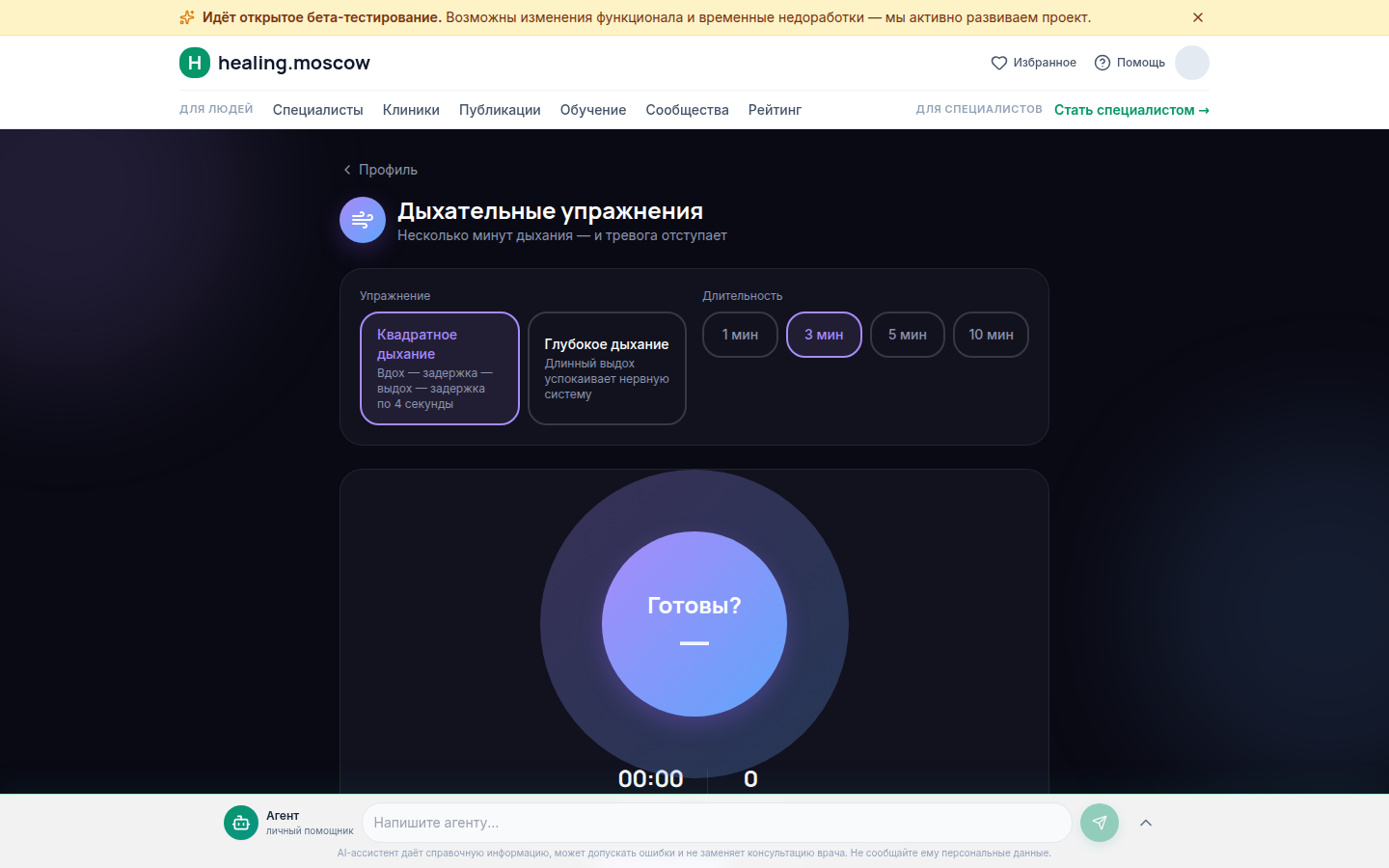The image size is (1389, 868).
Task: Select Квадратное дыхание exercise
Action: (440, 368)
